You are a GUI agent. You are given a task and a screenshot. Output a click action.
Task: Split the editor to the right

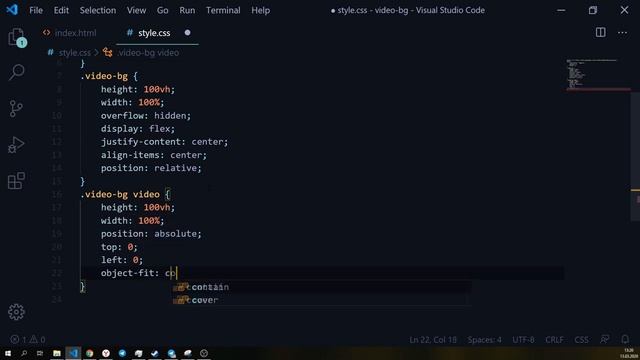(x=600, y=33)
